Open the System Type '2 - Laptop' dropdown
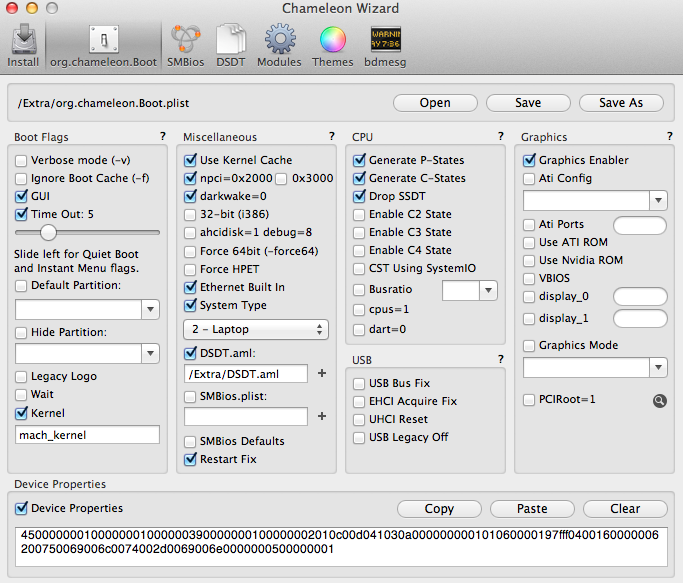This screenshot has width=683, height=583. [x=256, y=329]
